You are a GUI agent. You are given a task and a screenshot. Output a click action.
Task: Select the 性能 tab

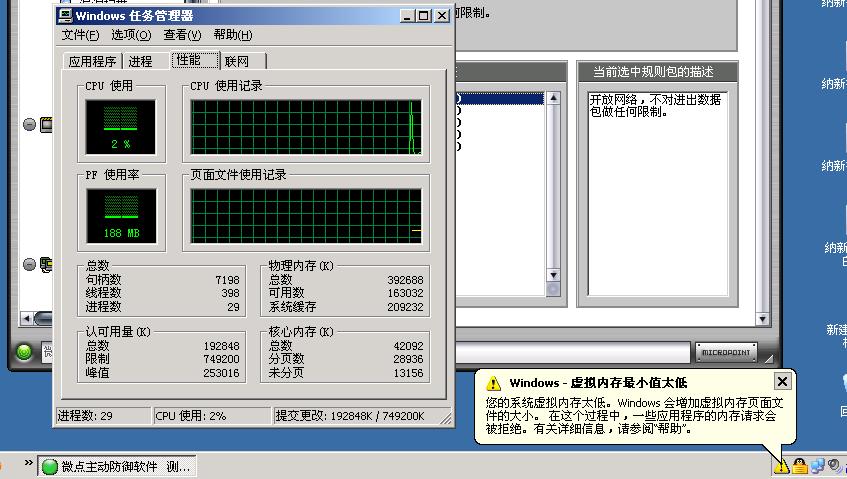(x=196, y=60)
